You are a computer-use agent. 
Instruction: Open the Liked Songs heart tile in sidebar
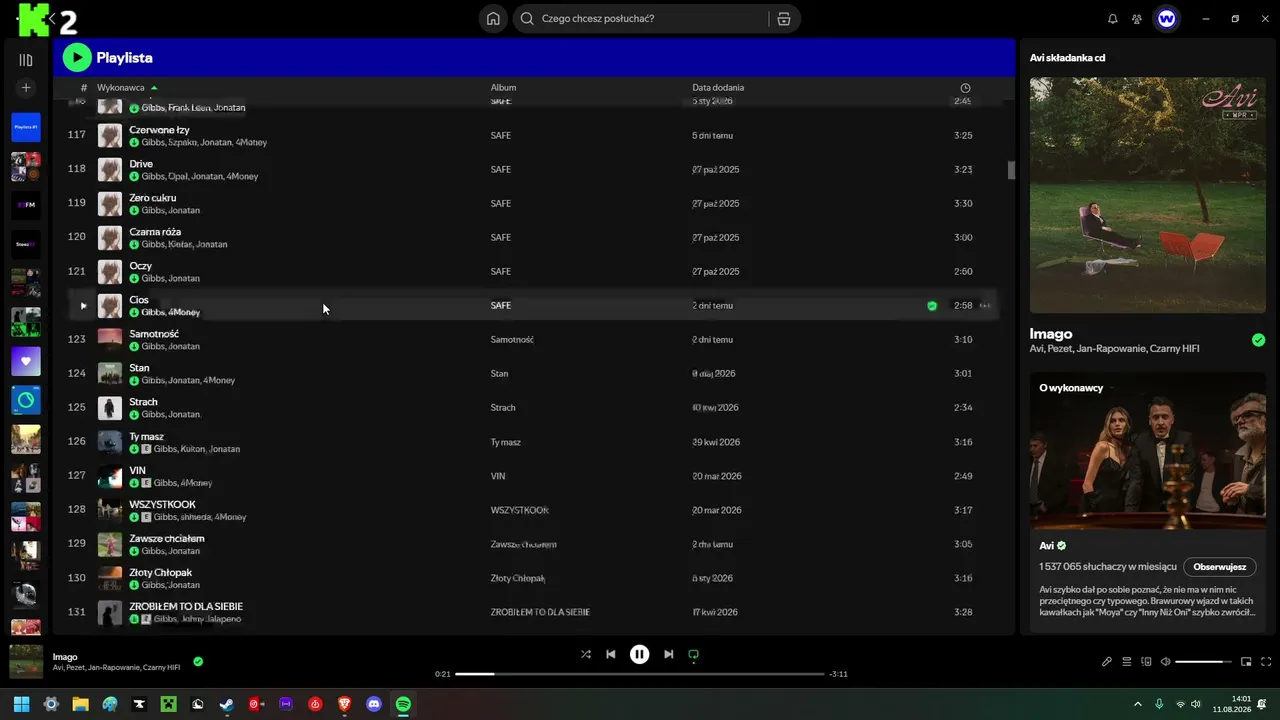tap(26, 362)
